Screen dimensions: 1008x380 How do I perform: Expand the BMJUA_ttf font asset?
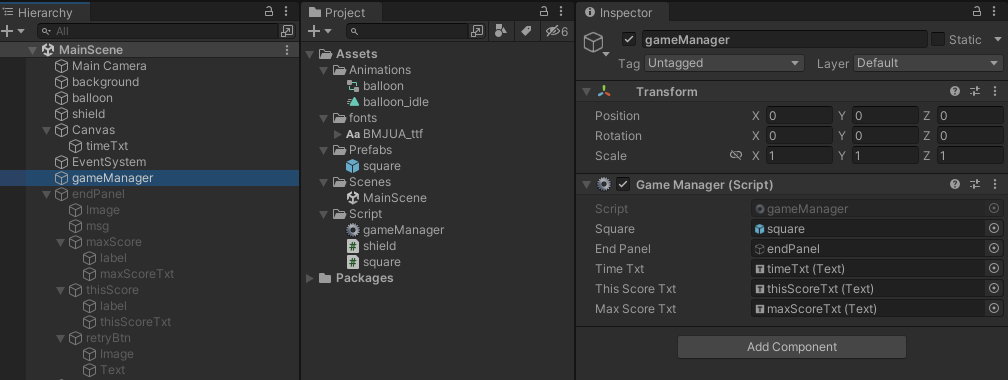[338, 134]
